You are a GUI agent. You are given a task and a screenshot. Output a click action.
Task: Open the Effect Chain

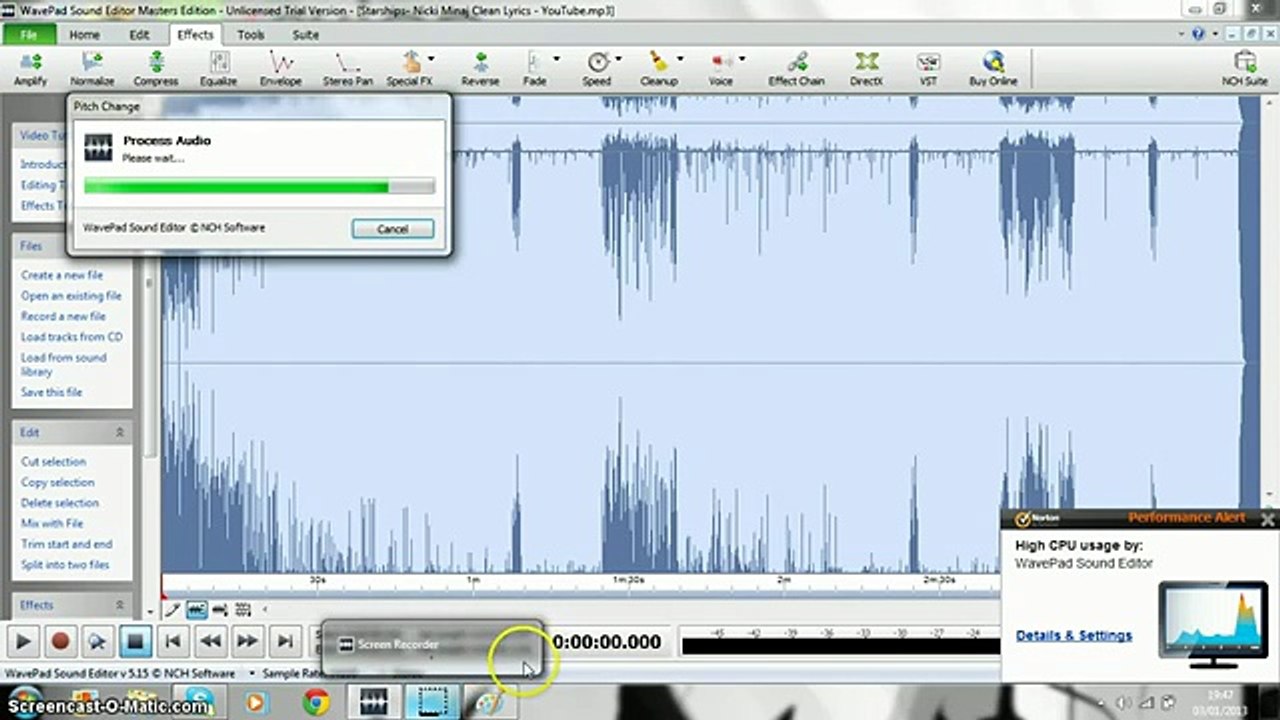coord(797,68)
